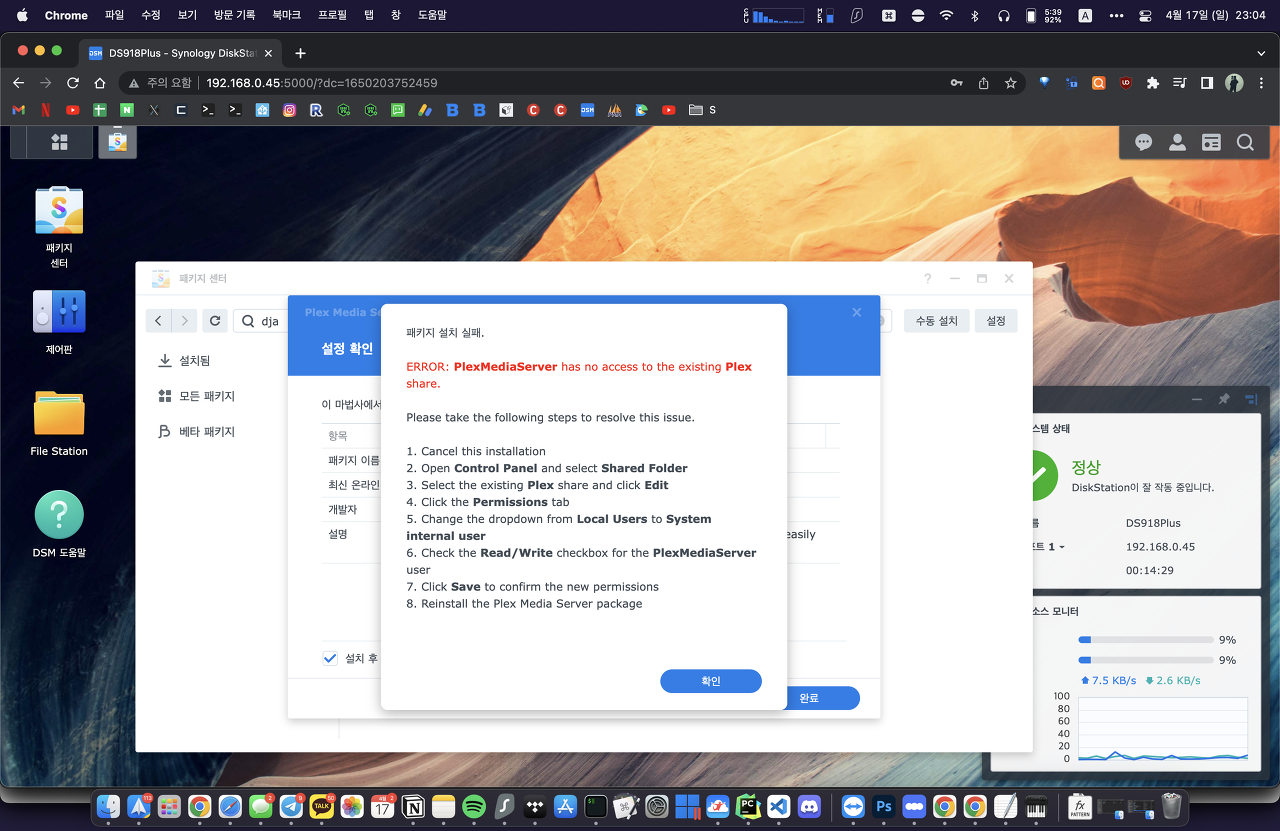Click the 192.168.0.45 IP address value
The height and width of the screenshot is (831, 1280).
click(1160, 547)
